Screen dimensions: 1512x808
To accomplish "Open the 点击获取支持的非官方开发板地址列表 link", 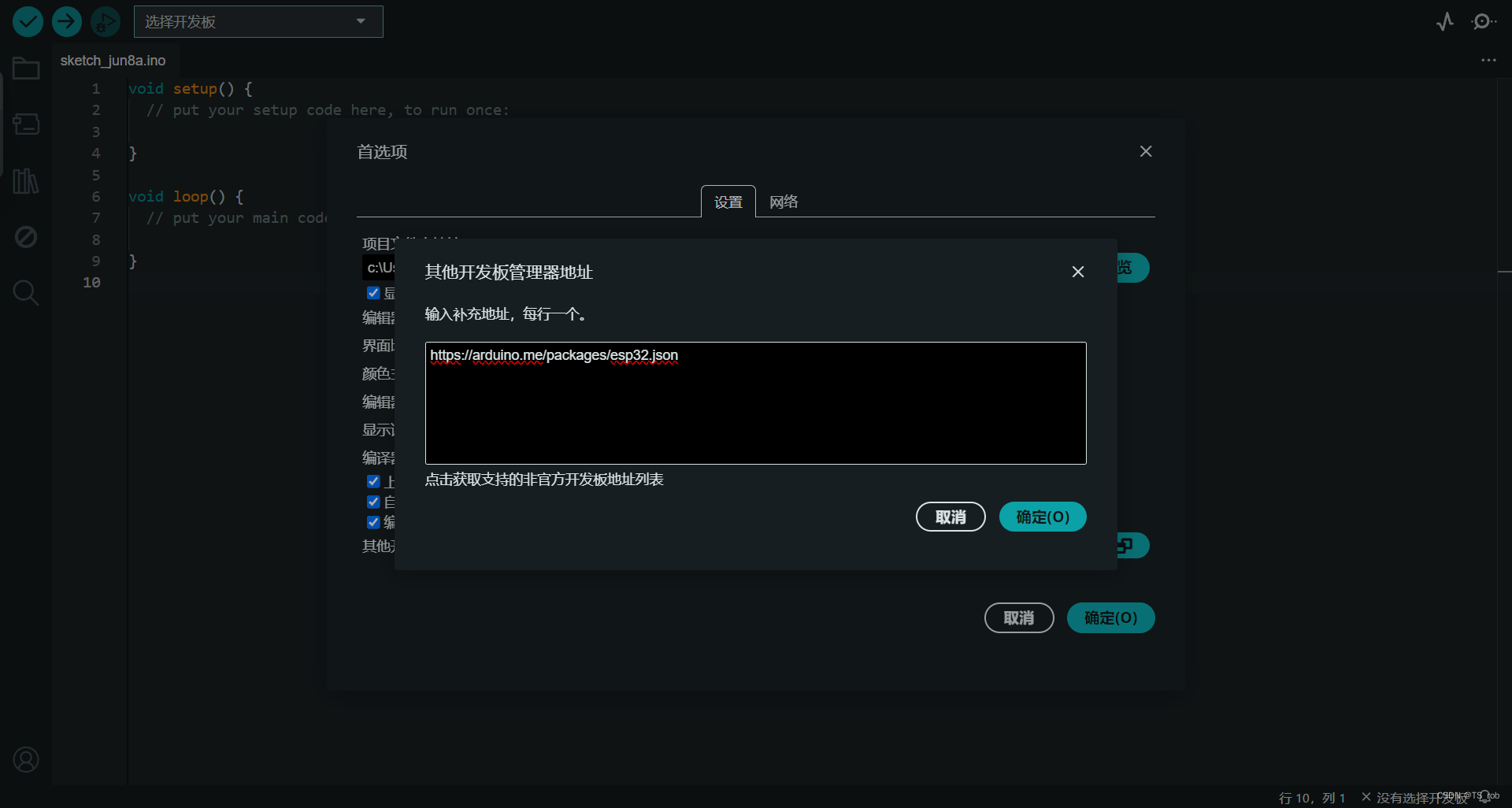I will (x=544, y=480).
